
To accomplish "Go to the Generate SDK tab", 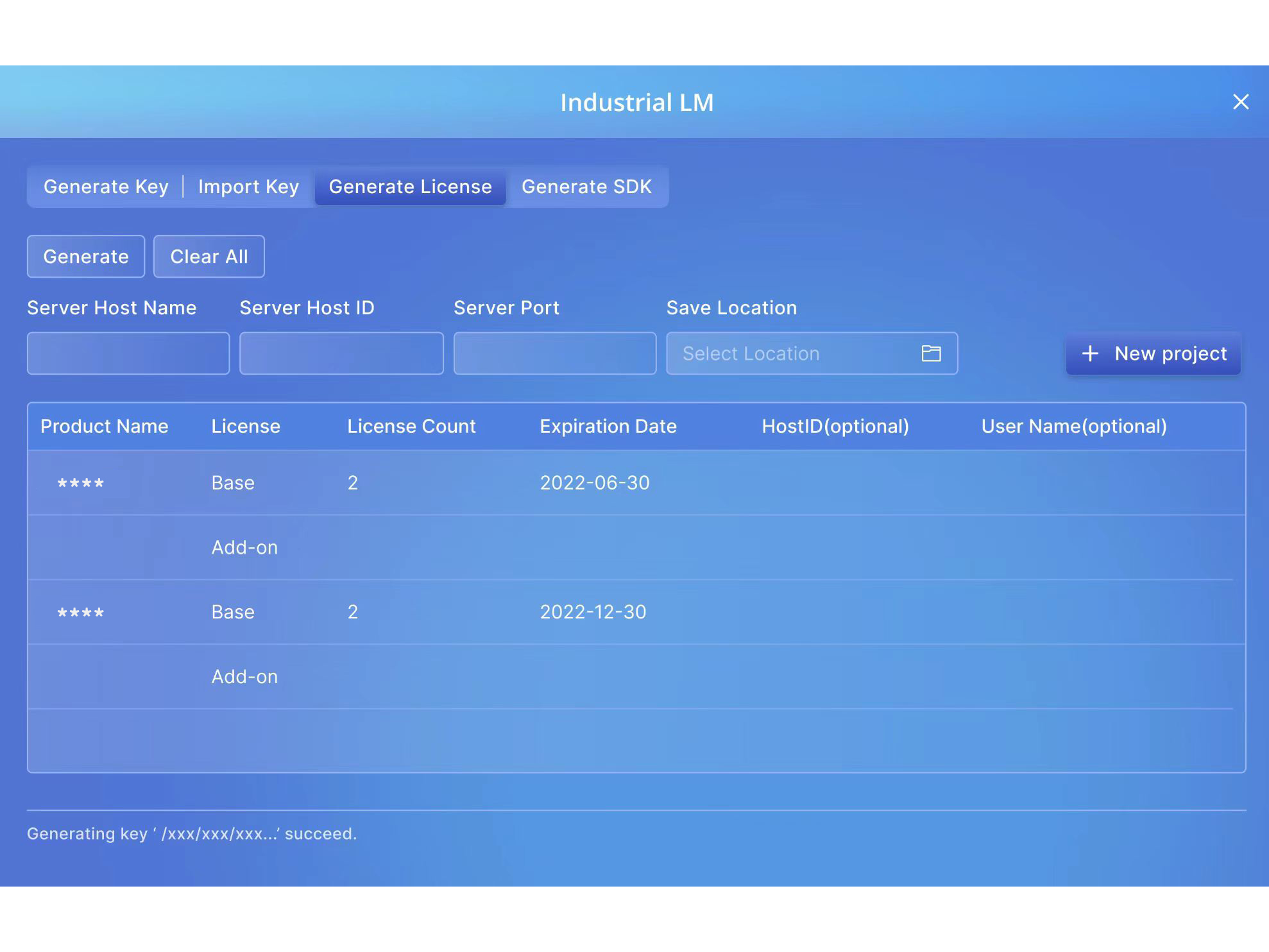I will pos(586,187).
